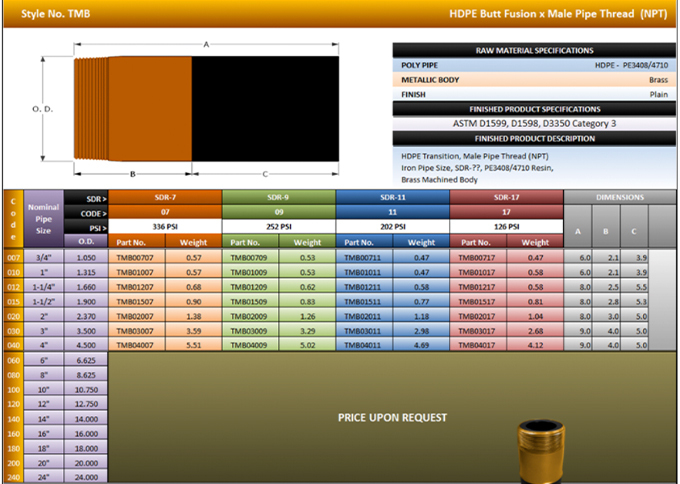Open part number TMB04017
The image size is (680, 484).
point(477,345)
